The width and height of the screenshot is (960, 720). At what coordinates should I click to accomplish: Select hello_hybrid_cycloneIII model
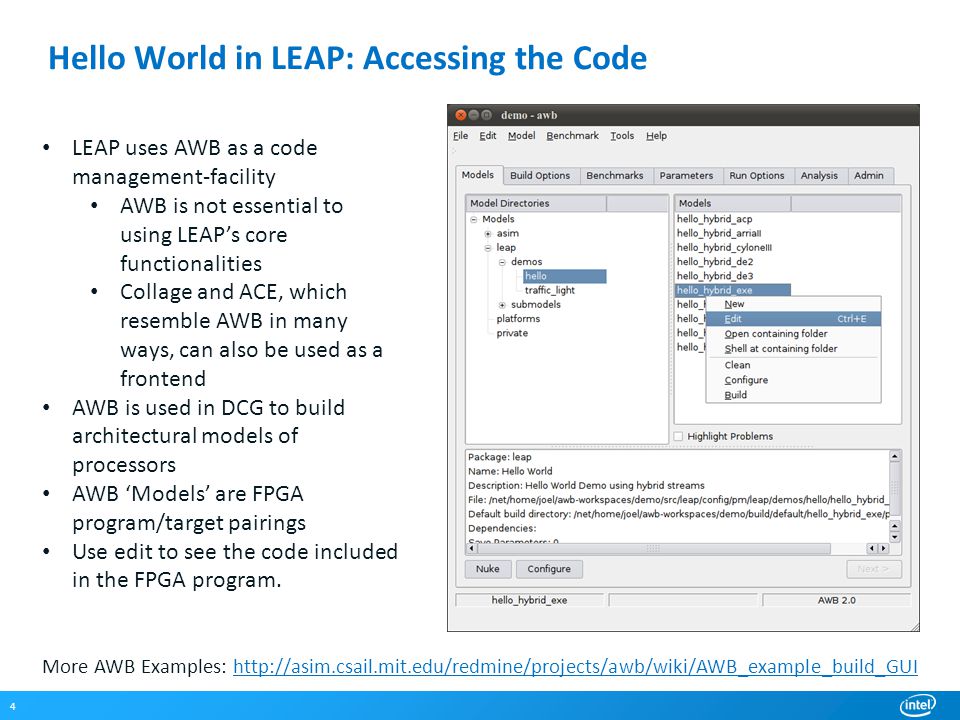point(724,247)
